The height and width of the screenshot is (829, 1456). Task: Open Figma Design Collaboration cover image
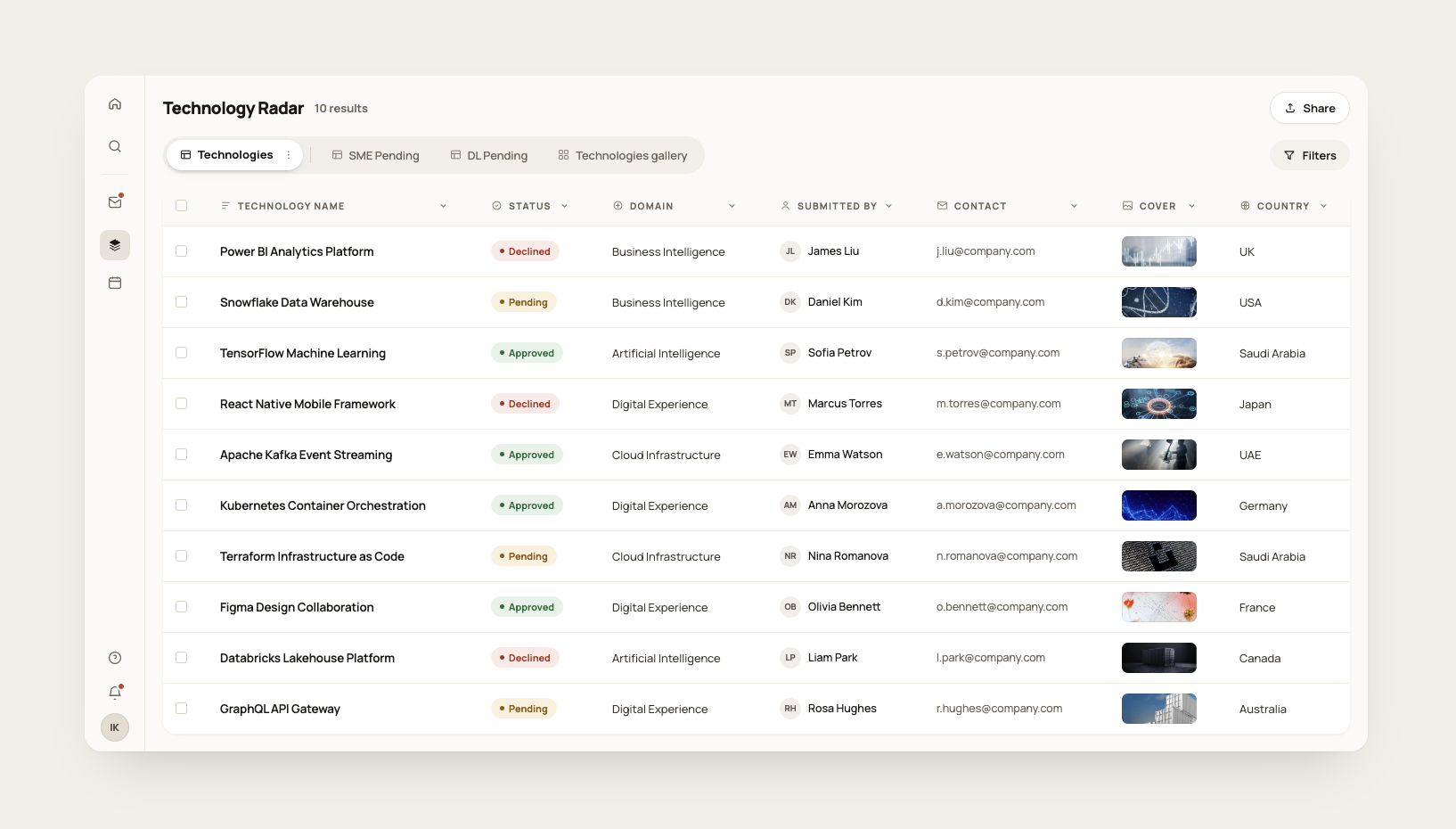pos(1158,607)
